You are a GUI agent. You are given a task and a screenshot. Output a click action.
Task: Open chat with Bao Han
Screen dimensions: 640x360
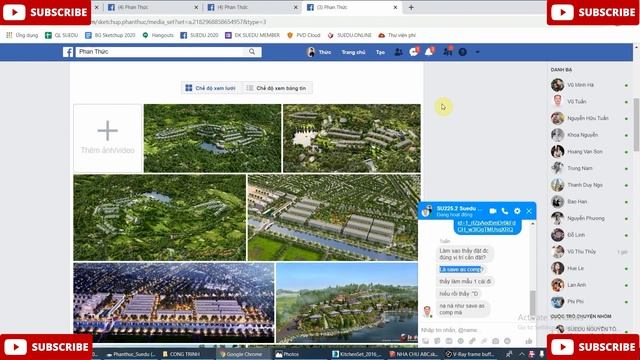point(590,202)
